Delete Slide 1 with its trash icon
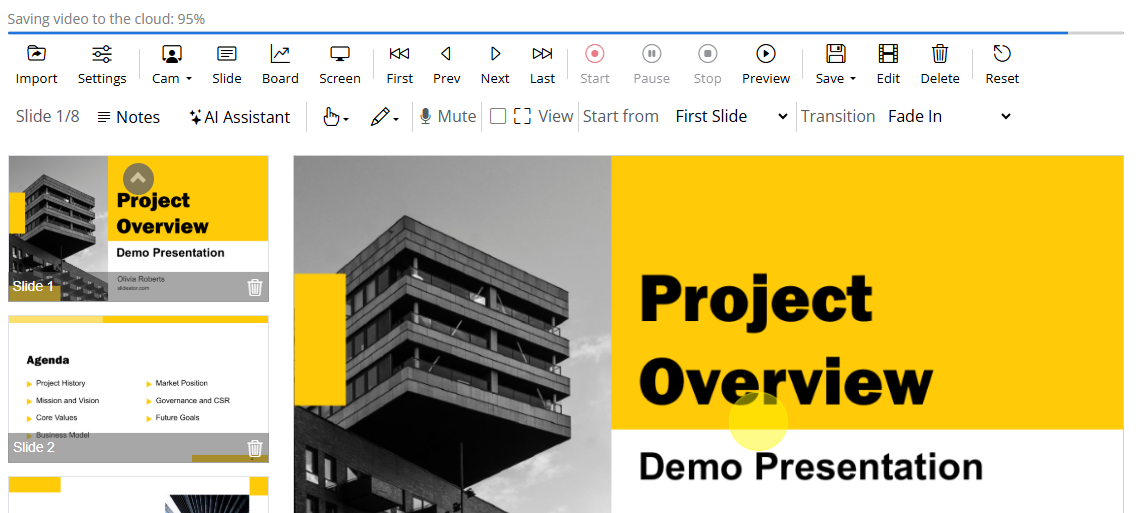 [255, 287]
